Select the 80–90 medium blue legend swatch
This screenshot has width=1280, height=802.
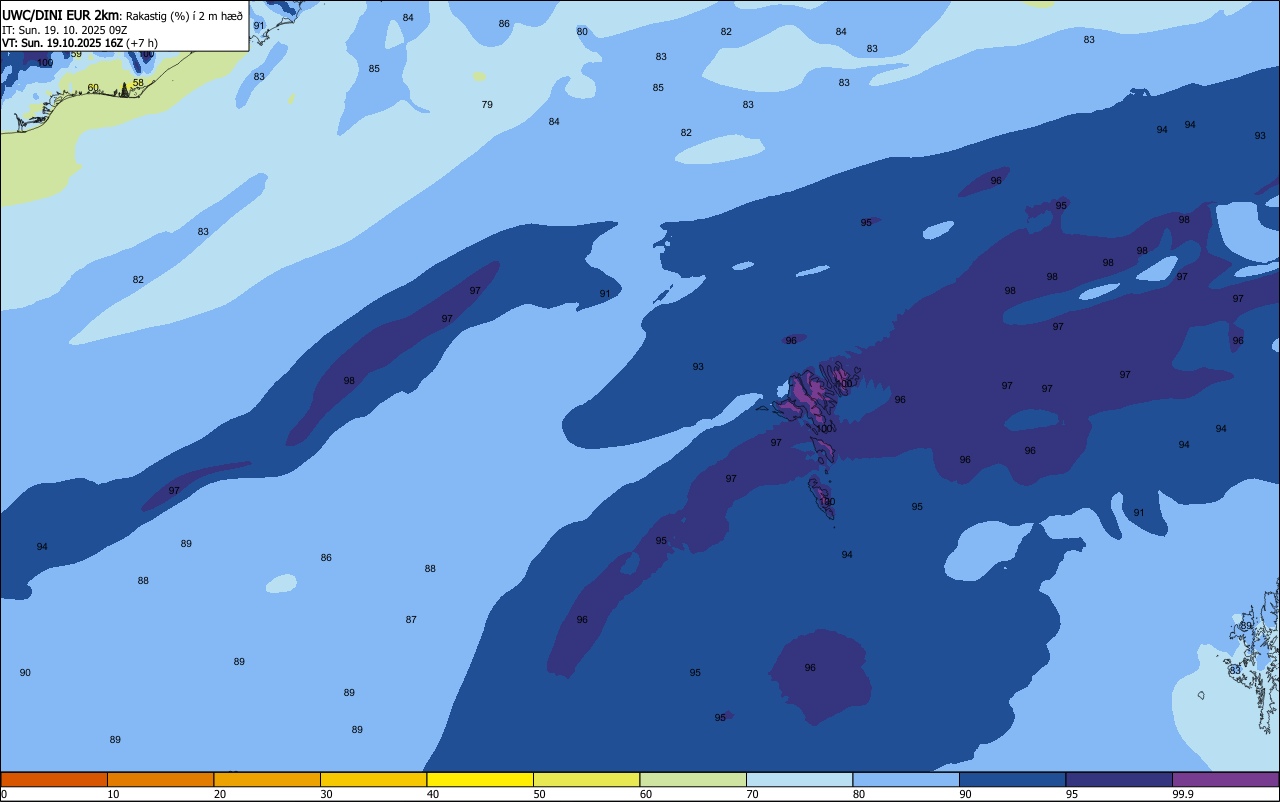pyautogui.click(x=906, y=779)
